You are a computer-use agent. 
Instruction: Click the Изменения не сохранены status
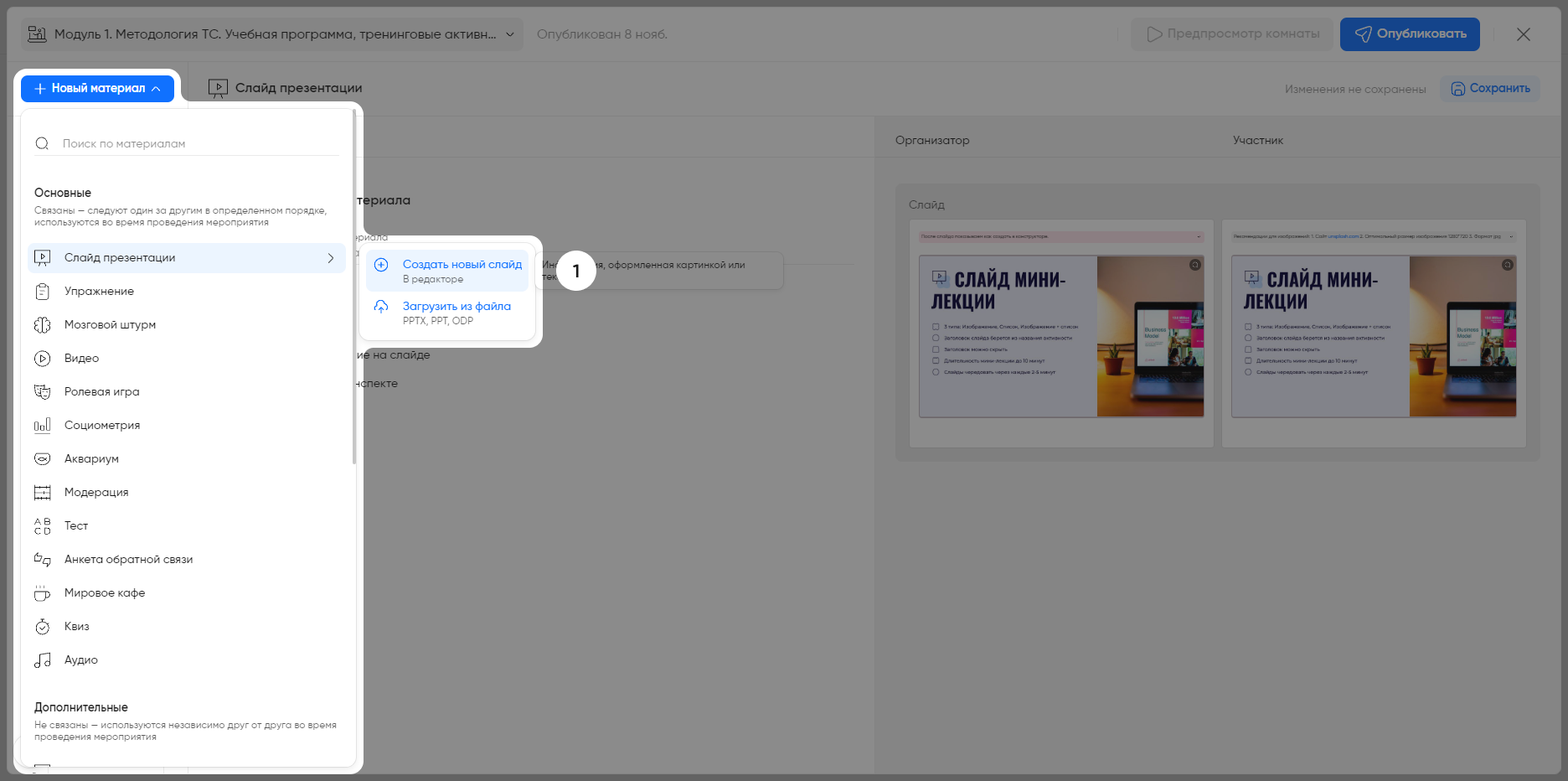(x=1355, y=89)
